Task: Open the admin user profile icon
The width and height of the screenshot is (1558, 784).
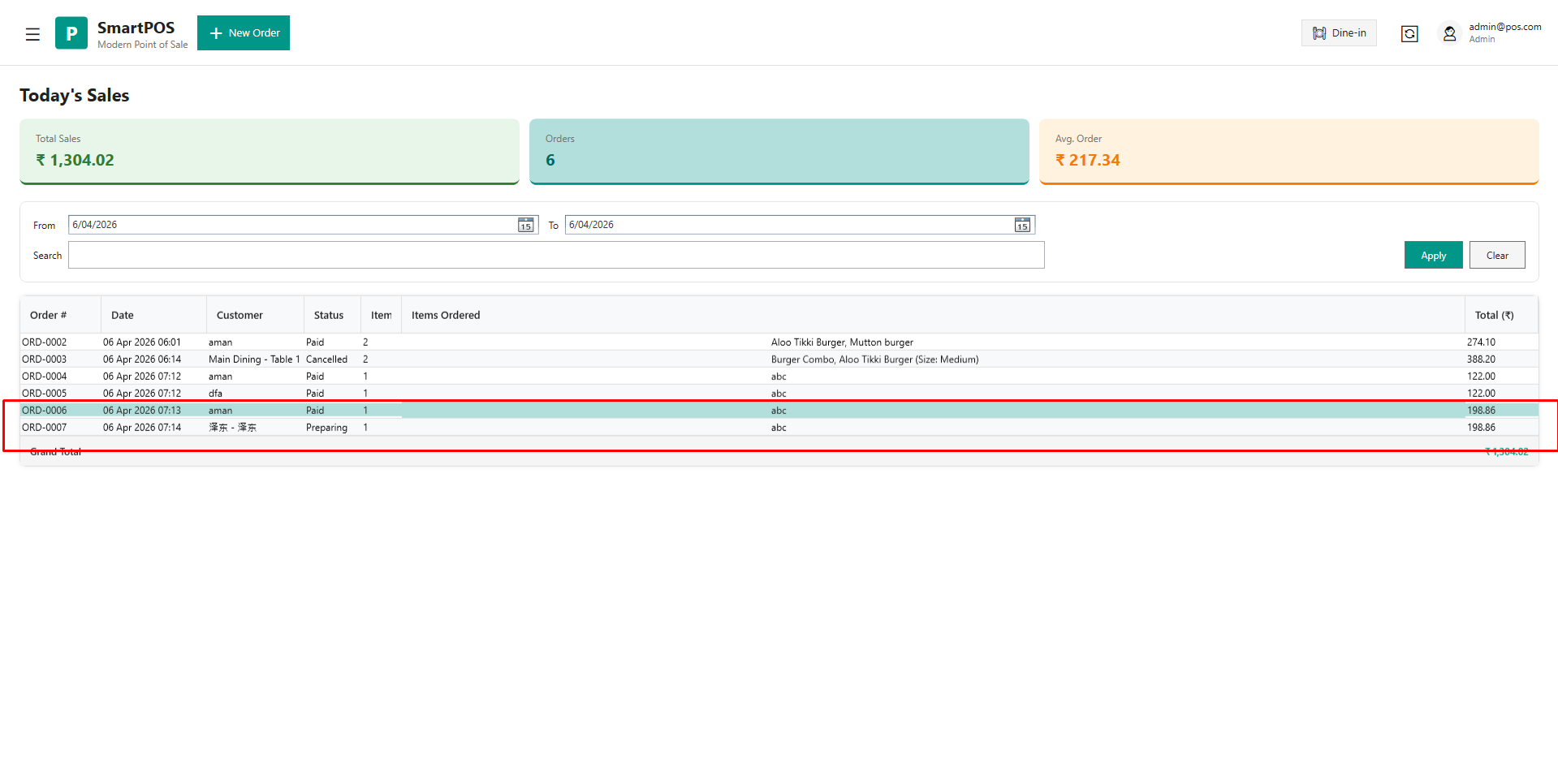Action: (x=1449, y=33)
